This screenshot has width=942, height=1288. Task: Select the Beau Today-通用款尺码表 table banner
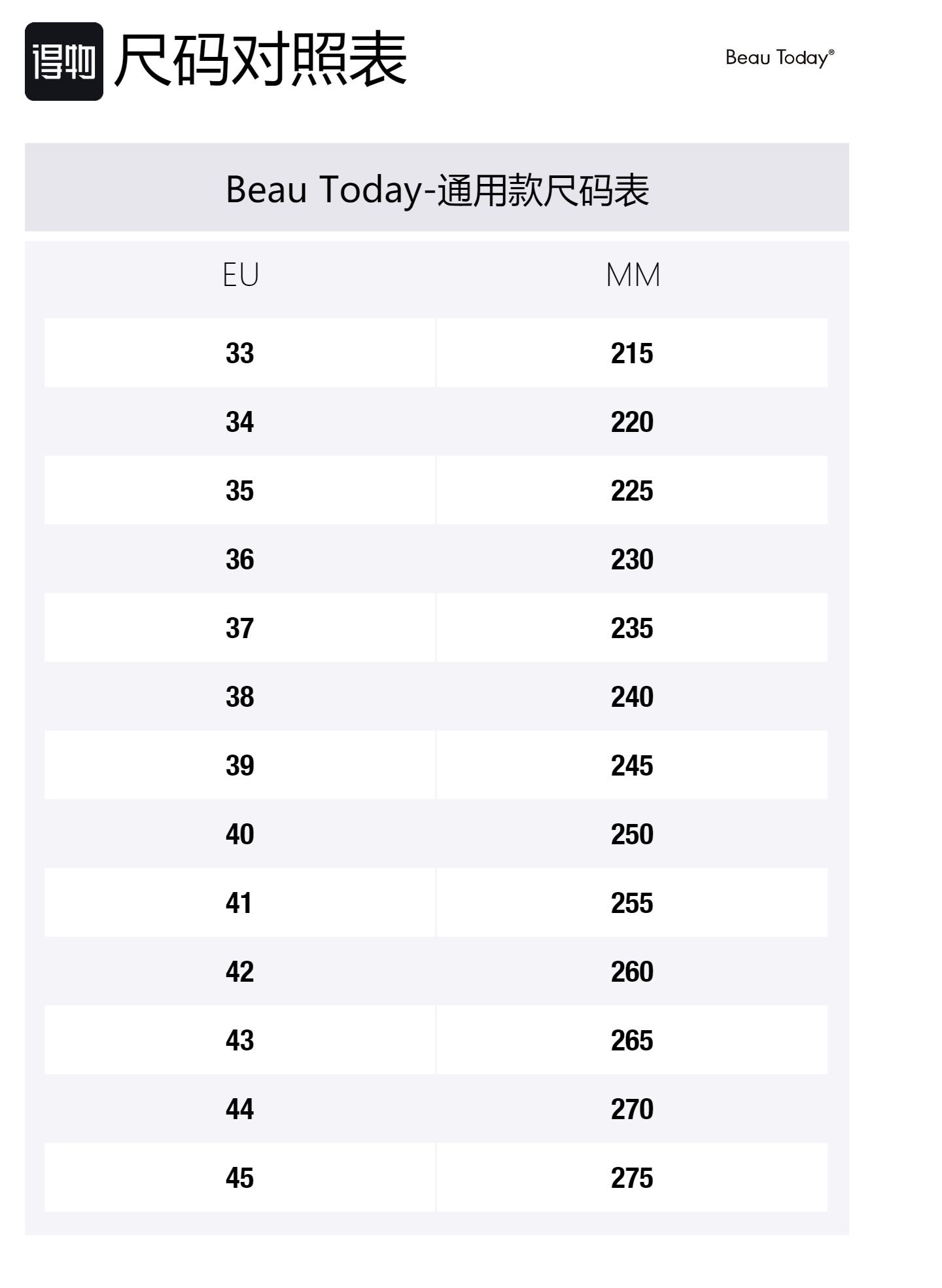coord(436,188)
